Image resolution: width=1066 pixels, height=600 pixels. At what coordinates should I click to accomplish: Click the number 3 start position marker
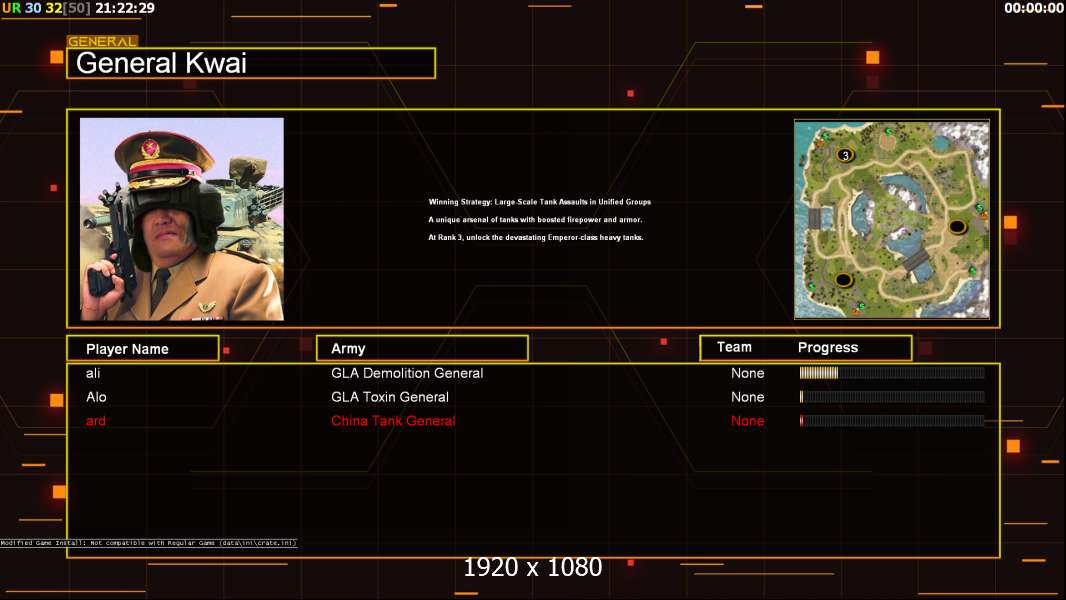845,155
